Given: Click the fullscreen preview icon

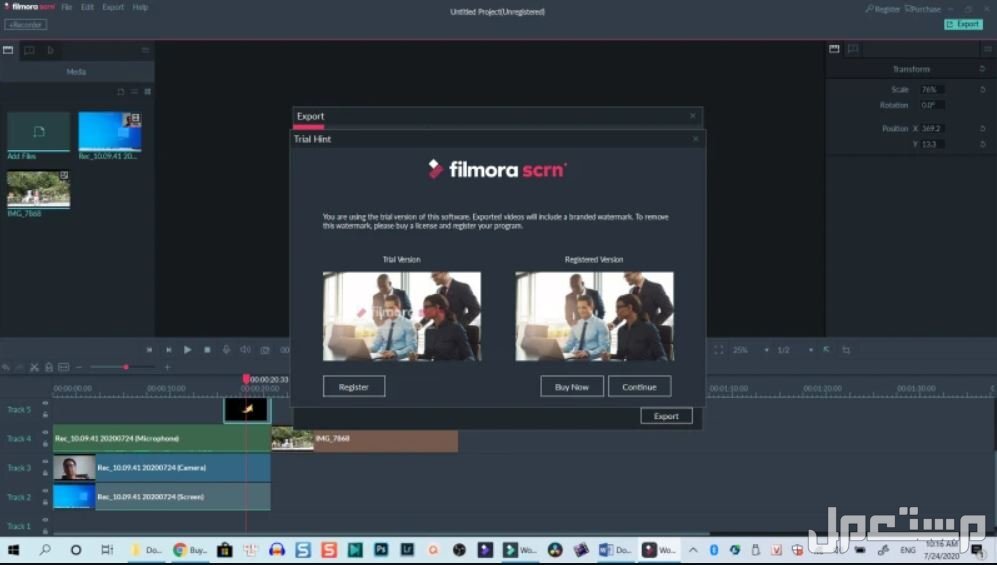Looking at the screenshot, I should click(x=719, y=350).
